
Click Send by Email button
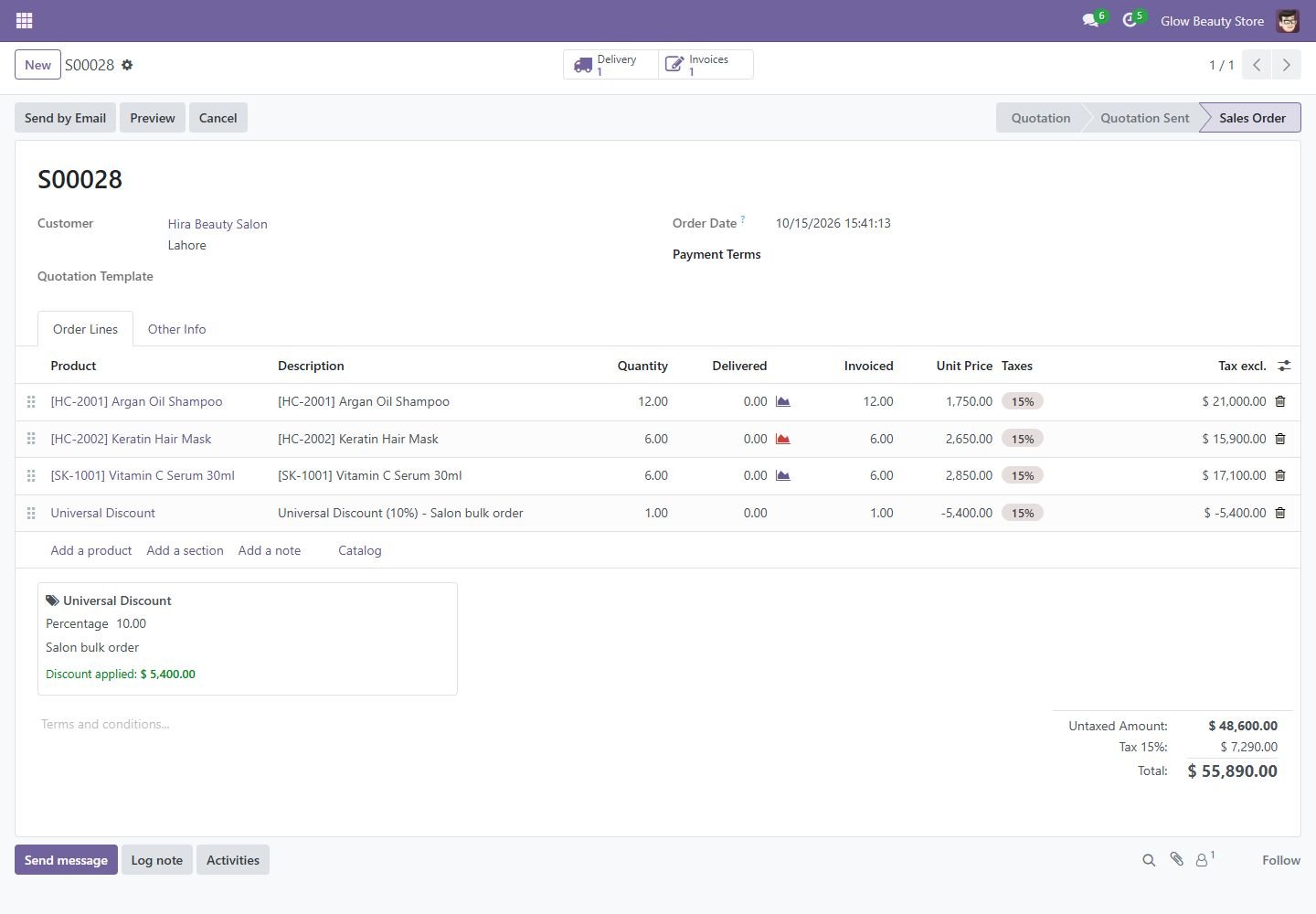pyautogui.click(x=65, y=118)
